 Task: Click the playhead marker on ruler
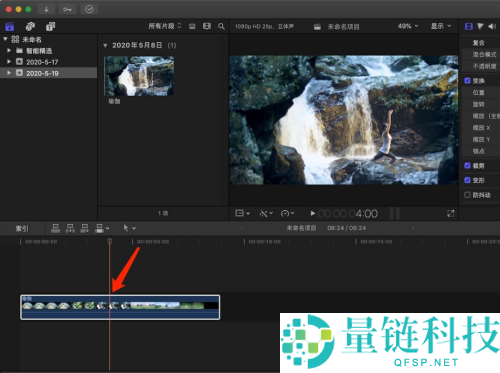pos(110,241)
